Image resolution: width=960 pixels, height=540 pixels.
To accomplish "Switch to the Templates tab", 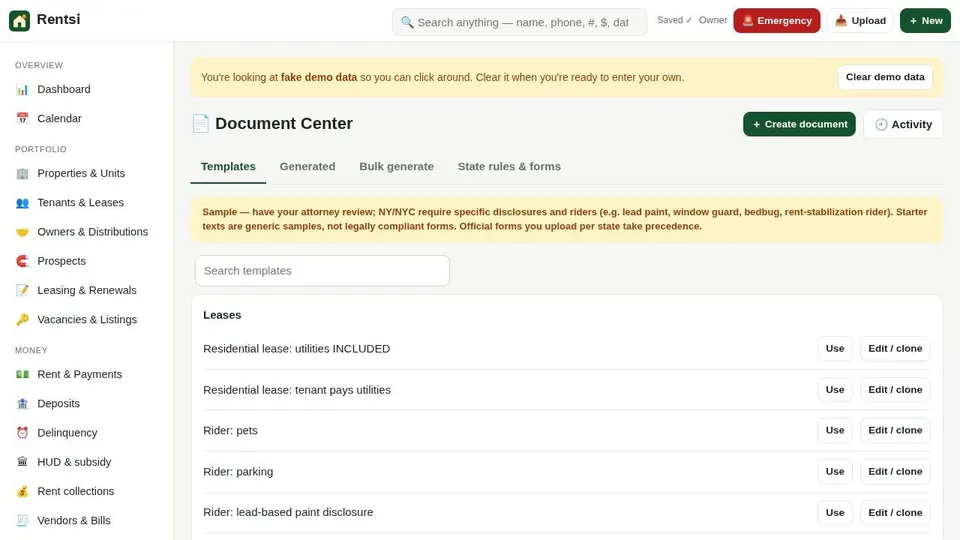I will 228,167.
